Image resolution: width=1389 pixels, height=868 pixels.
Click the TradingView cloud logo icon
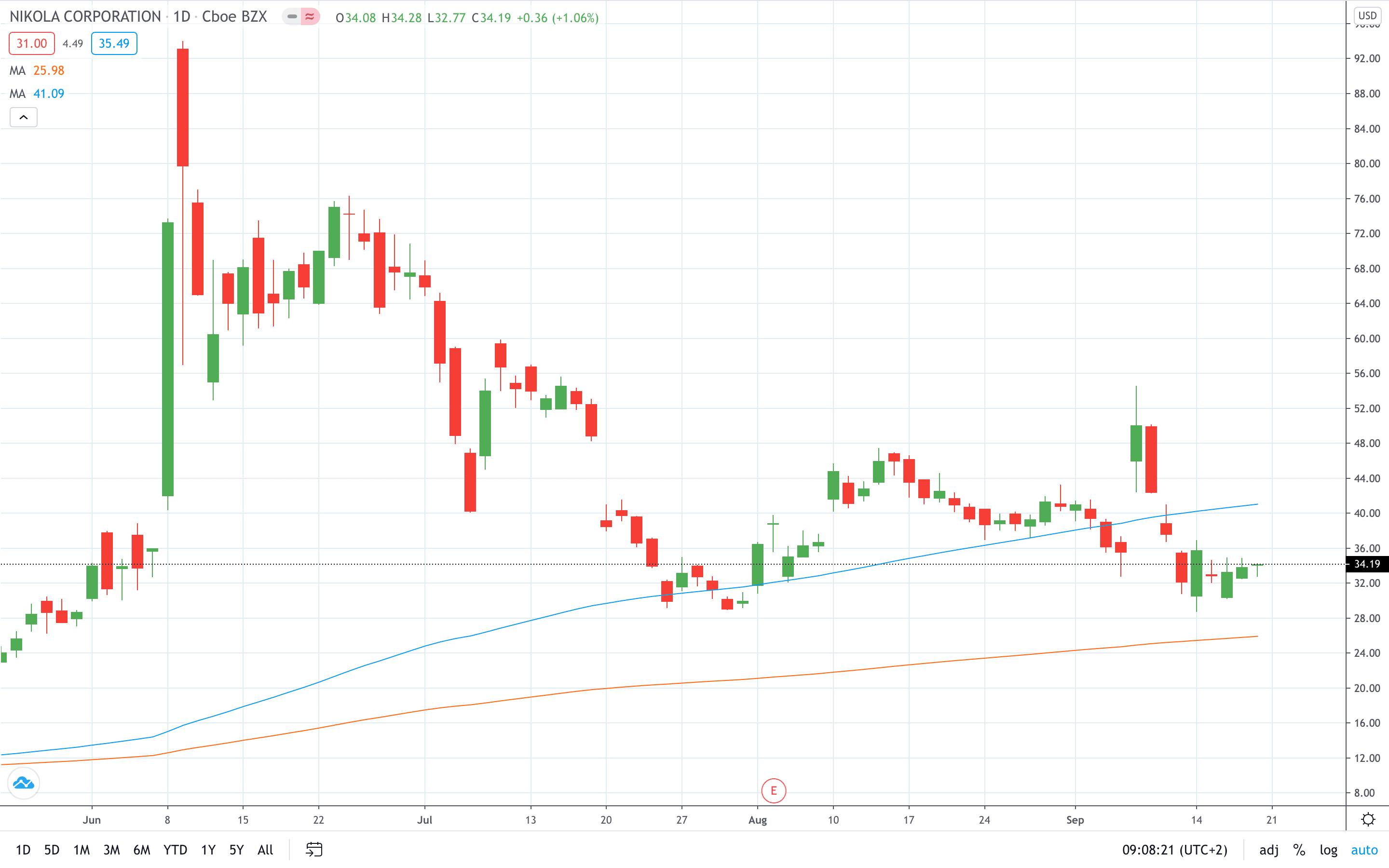[x=24, y=783]
